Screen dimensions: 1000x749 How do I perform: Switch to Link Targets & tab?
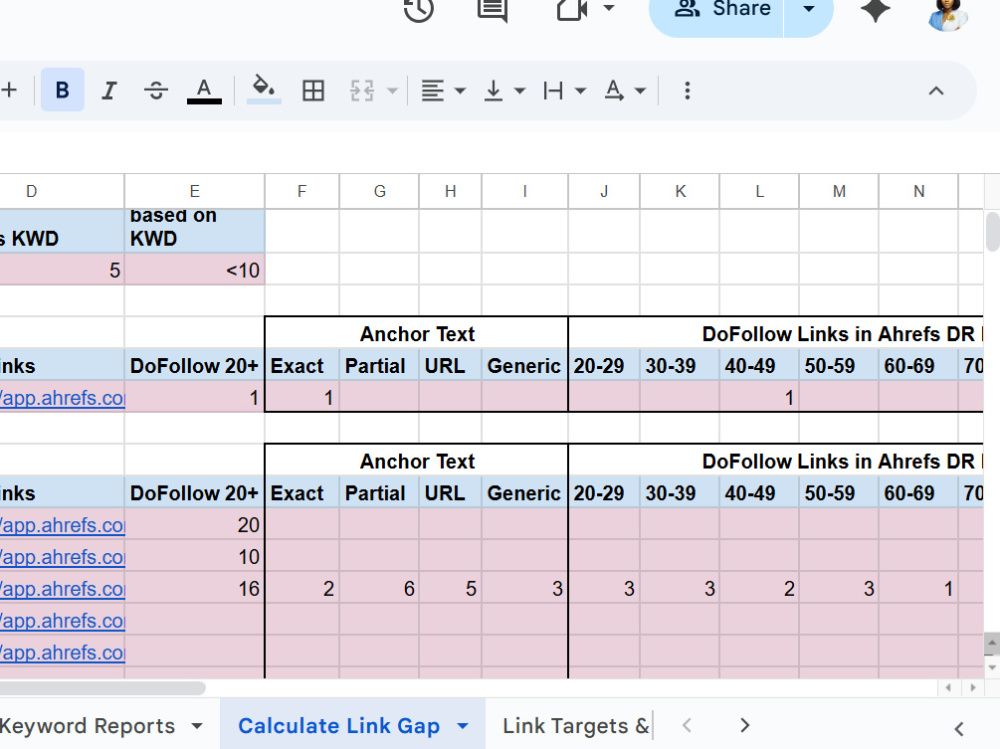[x=576, y=726]
